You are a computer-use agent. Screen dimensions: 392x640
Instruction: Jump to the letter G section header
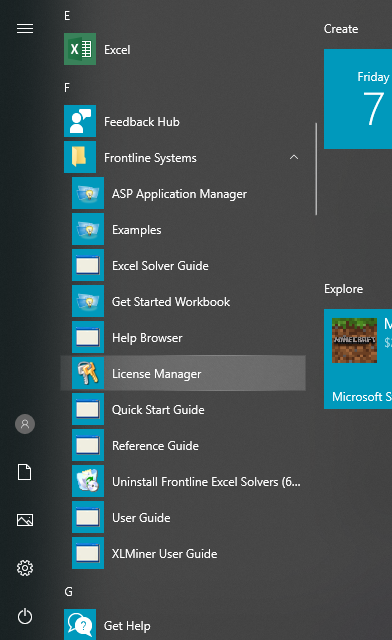[68, 591]
